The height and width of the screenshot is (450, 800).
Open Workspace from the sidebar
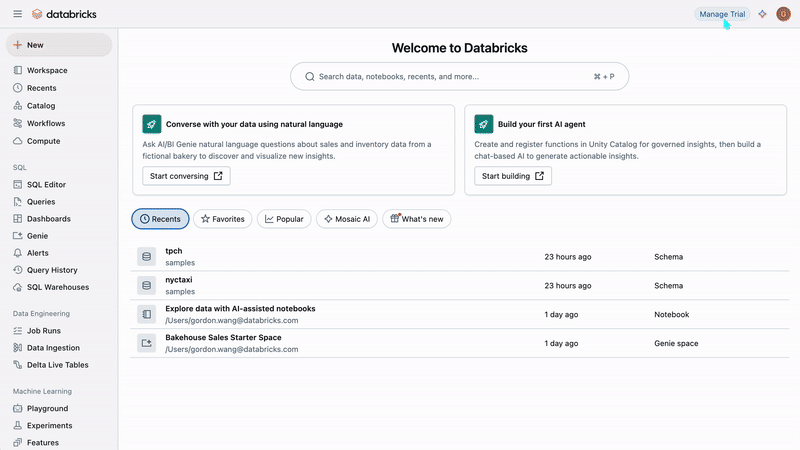tap(47, 71)
